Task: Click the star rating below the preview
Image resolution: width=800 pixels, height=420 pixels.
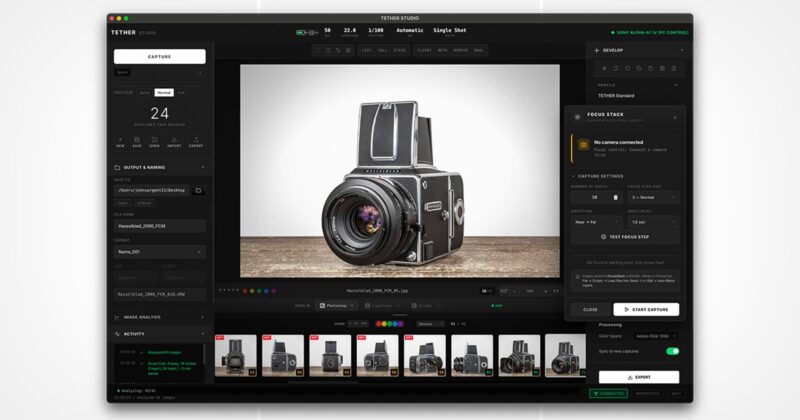Action: [229, 290]
